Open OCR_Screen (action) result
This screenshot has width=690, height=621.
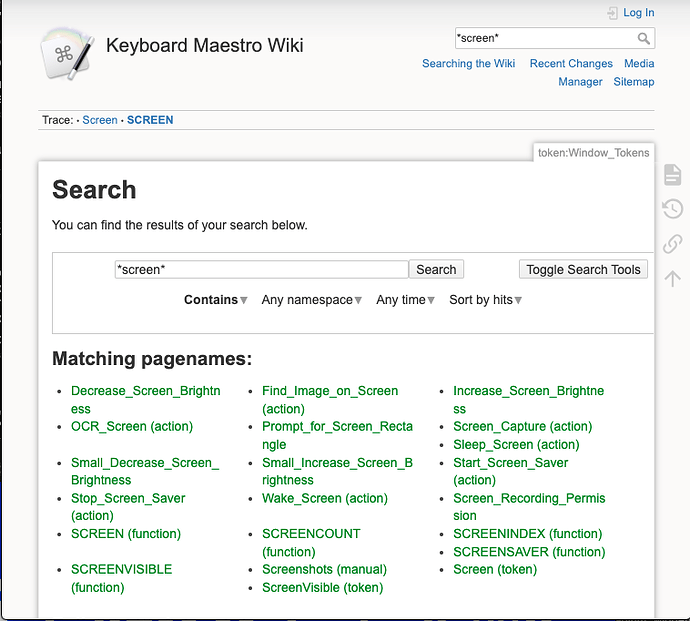(132, 426)
